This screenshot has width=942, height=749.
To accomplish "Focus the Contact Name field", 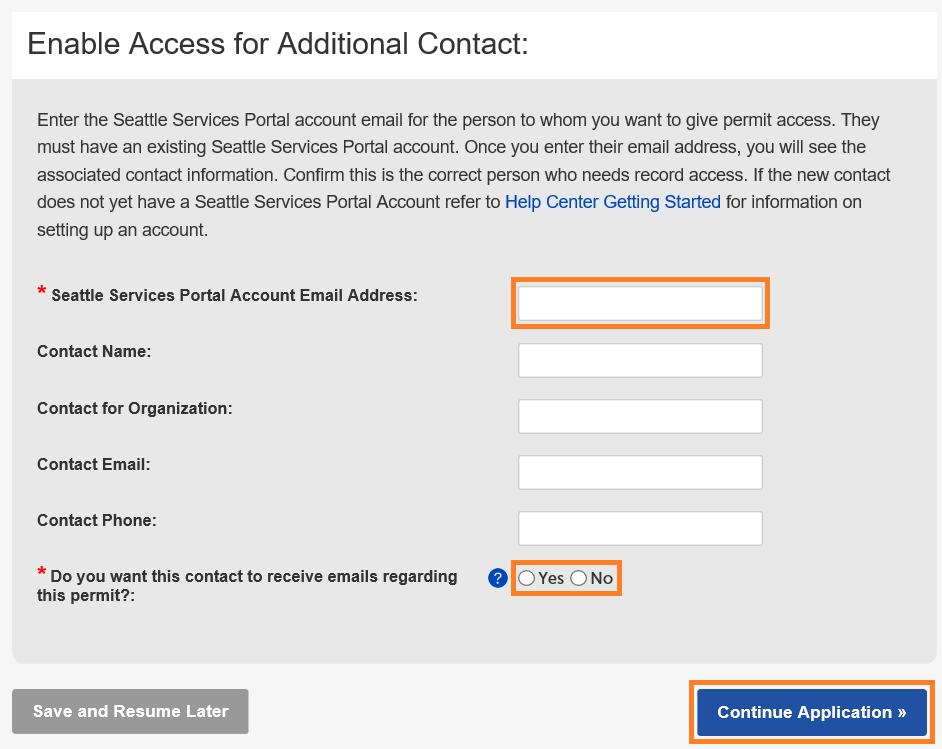I will pyautogui.click(x=639, y=360).
